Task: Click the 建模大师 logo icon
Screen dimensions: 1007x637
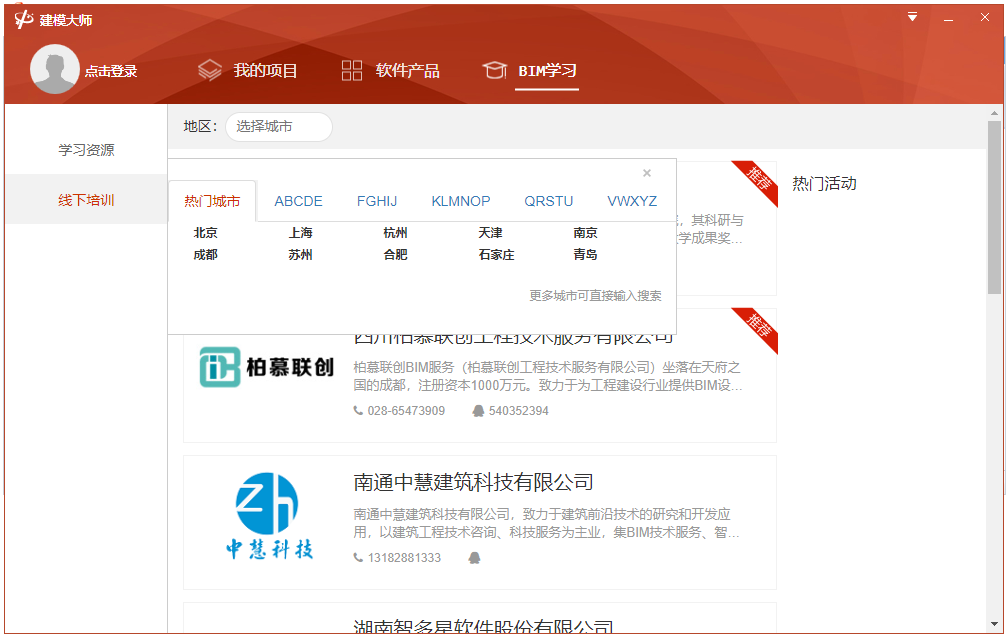Action: pos(24,19)
